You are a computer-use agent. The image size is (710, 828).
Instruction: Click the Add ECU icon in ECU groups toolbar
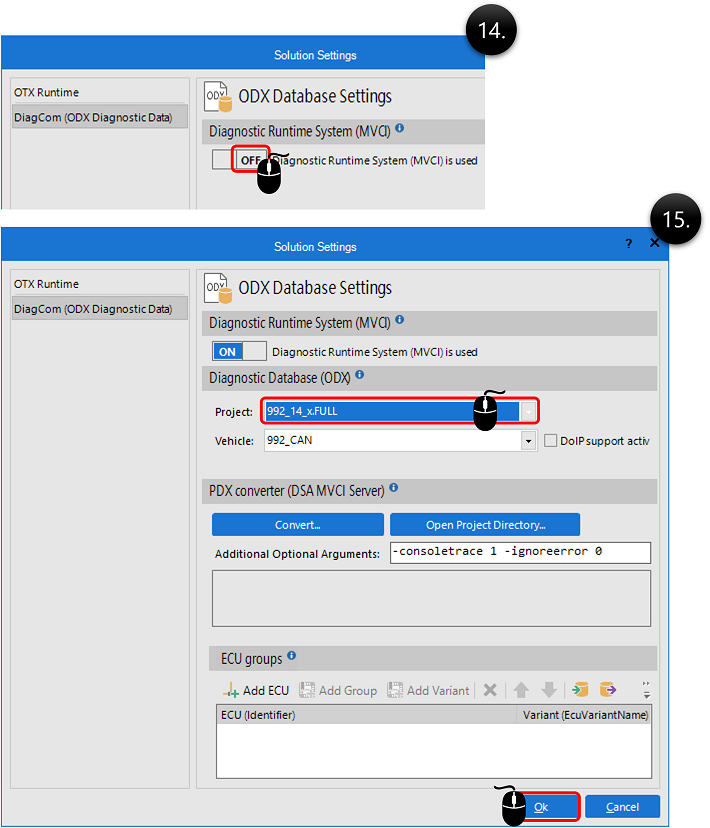231,690
